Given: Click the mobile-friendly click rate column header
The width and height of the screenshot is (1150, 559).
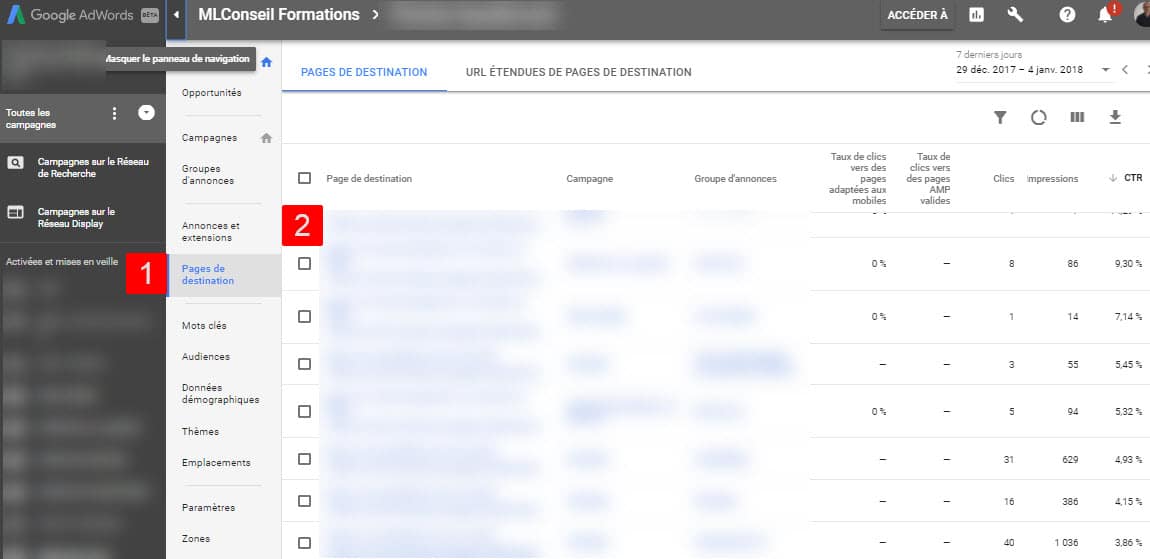Looking at the screenshot, I should pos(858,178).
